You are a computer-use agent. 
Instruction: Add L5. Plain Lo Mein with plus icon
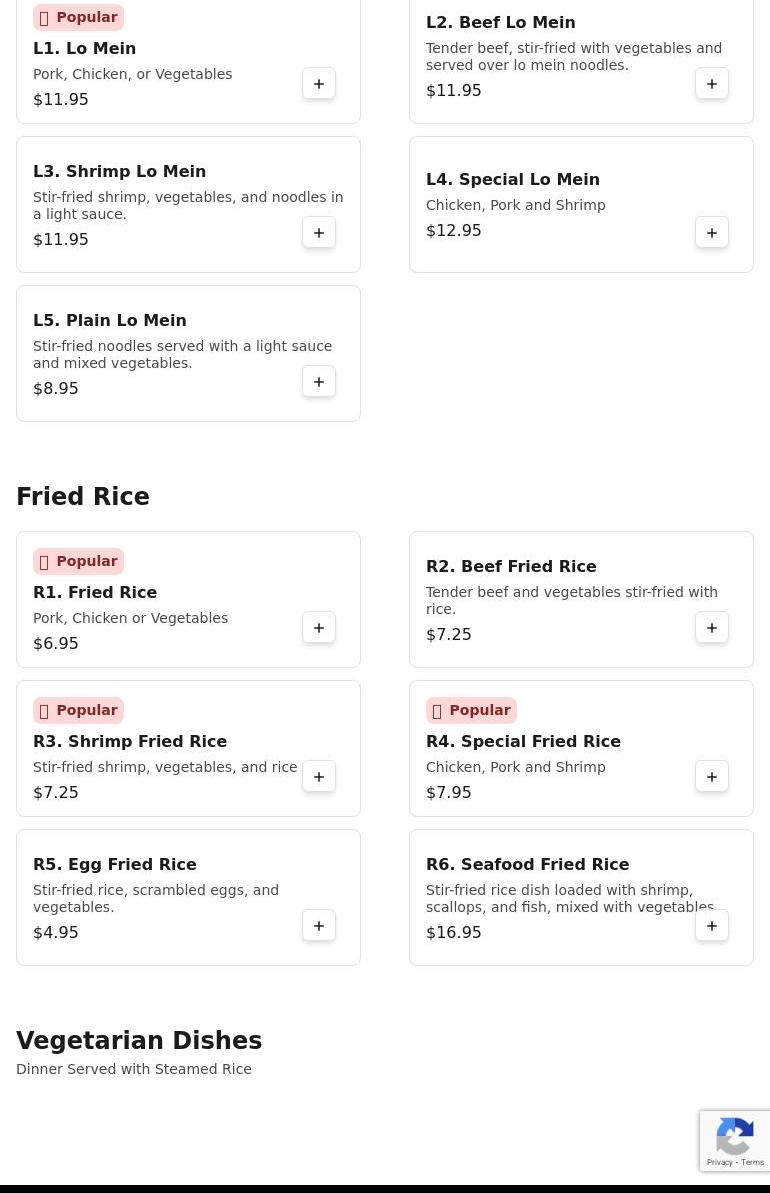(319, 382)
